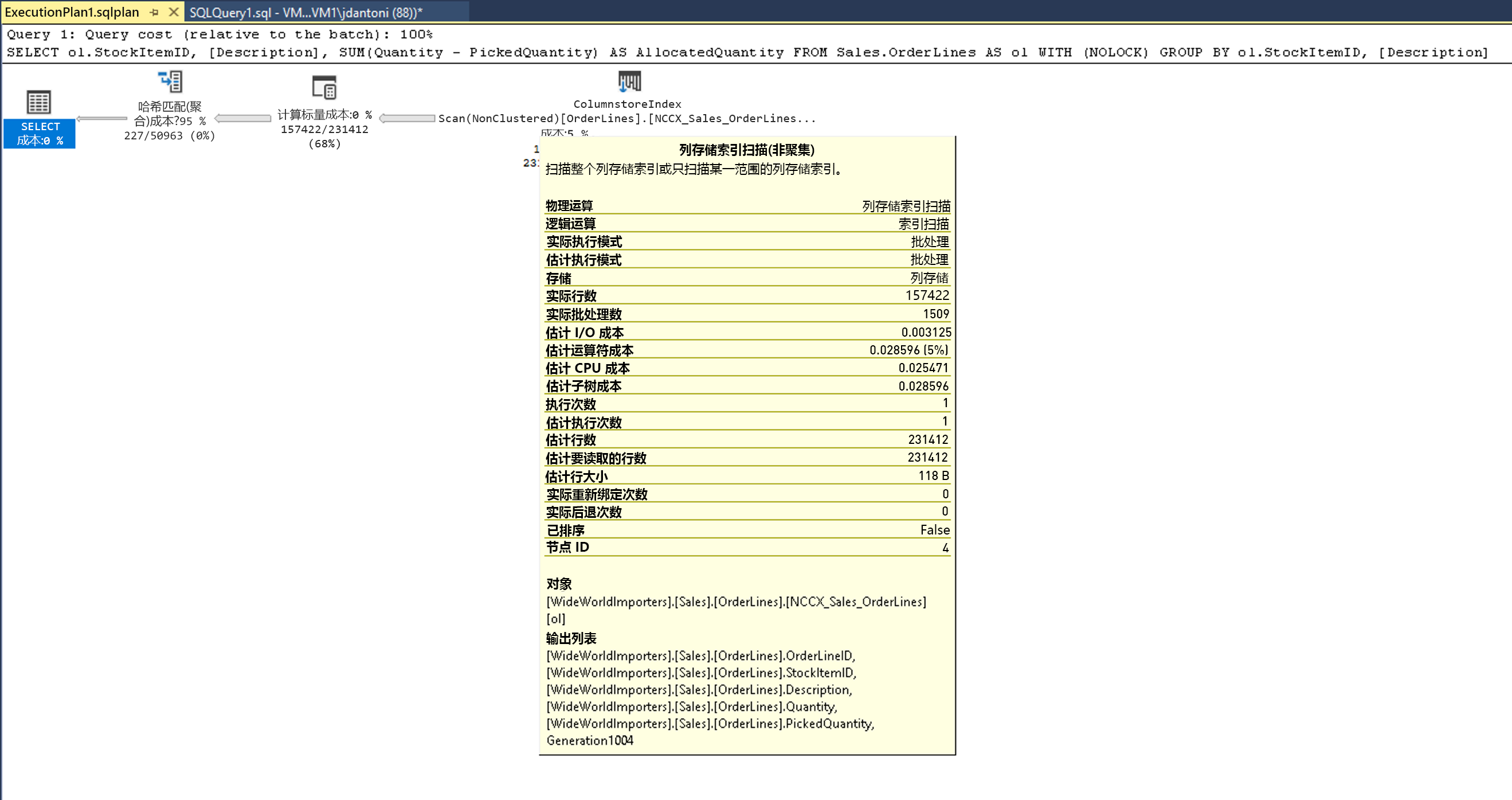Pin the ExecutionPlan1.sqlplan tab
This screenshot has height=800, width=1512.
tap(154, 11)
